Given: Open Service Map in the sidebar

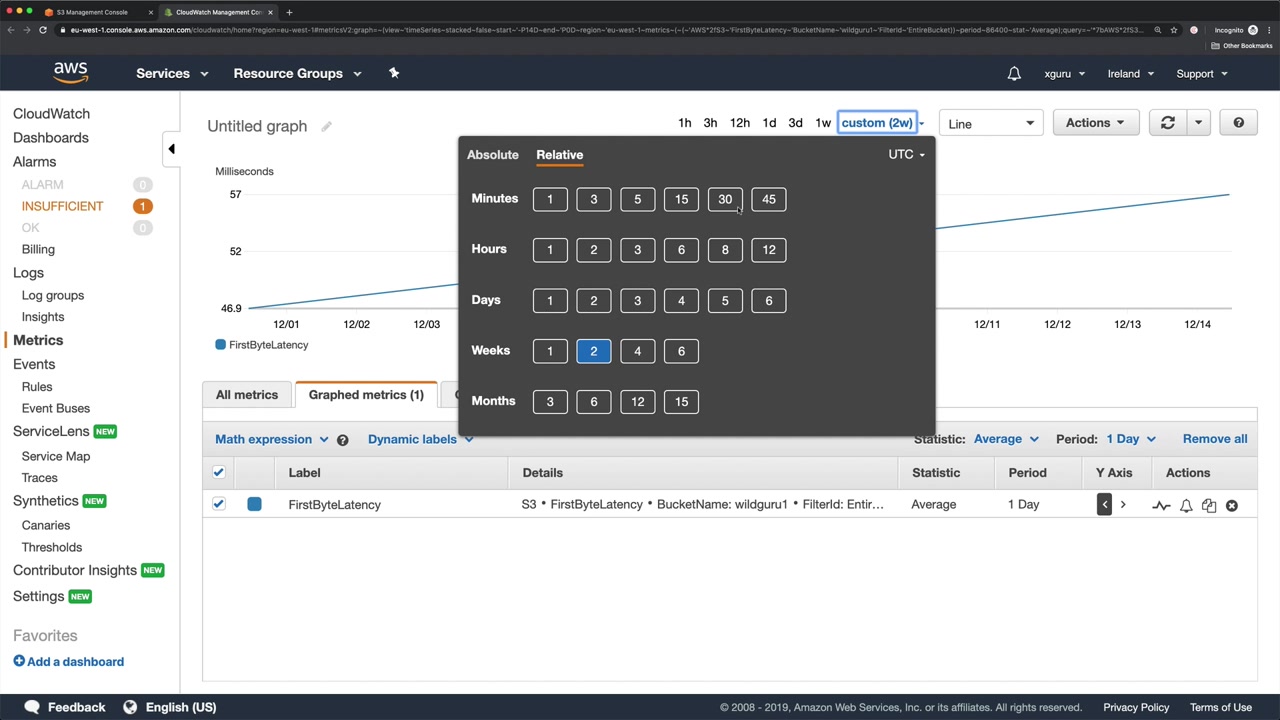Looking at the screenshot, I should pos(56,456).
